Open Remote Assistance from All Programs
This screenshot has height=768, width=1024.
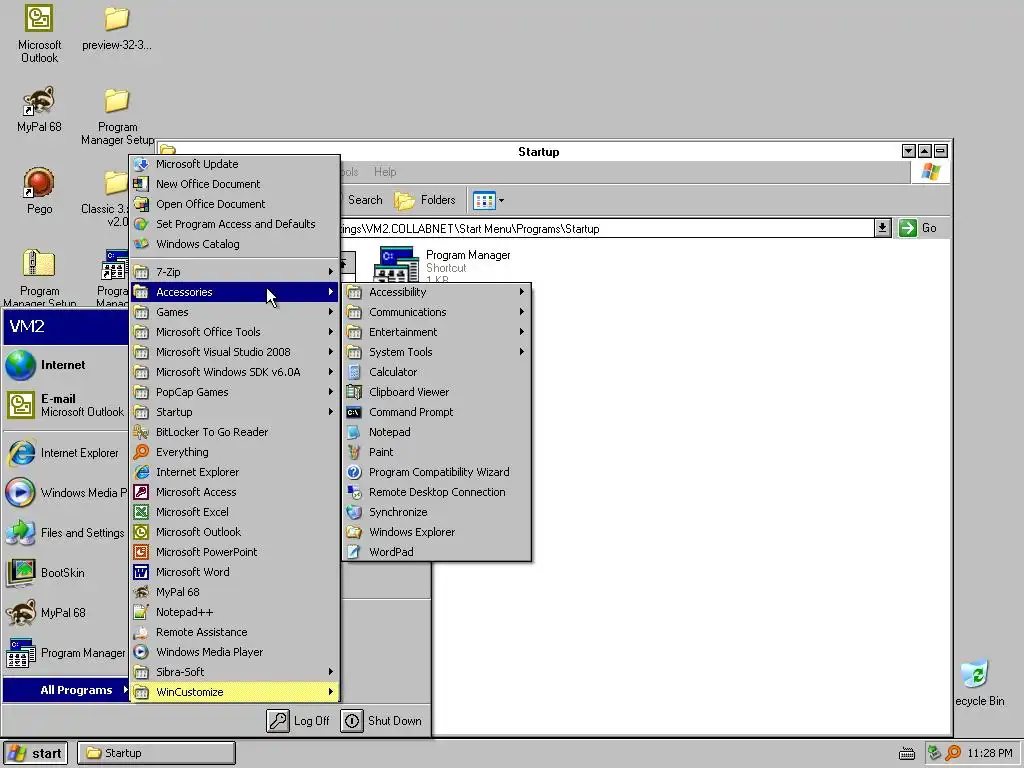235,632
